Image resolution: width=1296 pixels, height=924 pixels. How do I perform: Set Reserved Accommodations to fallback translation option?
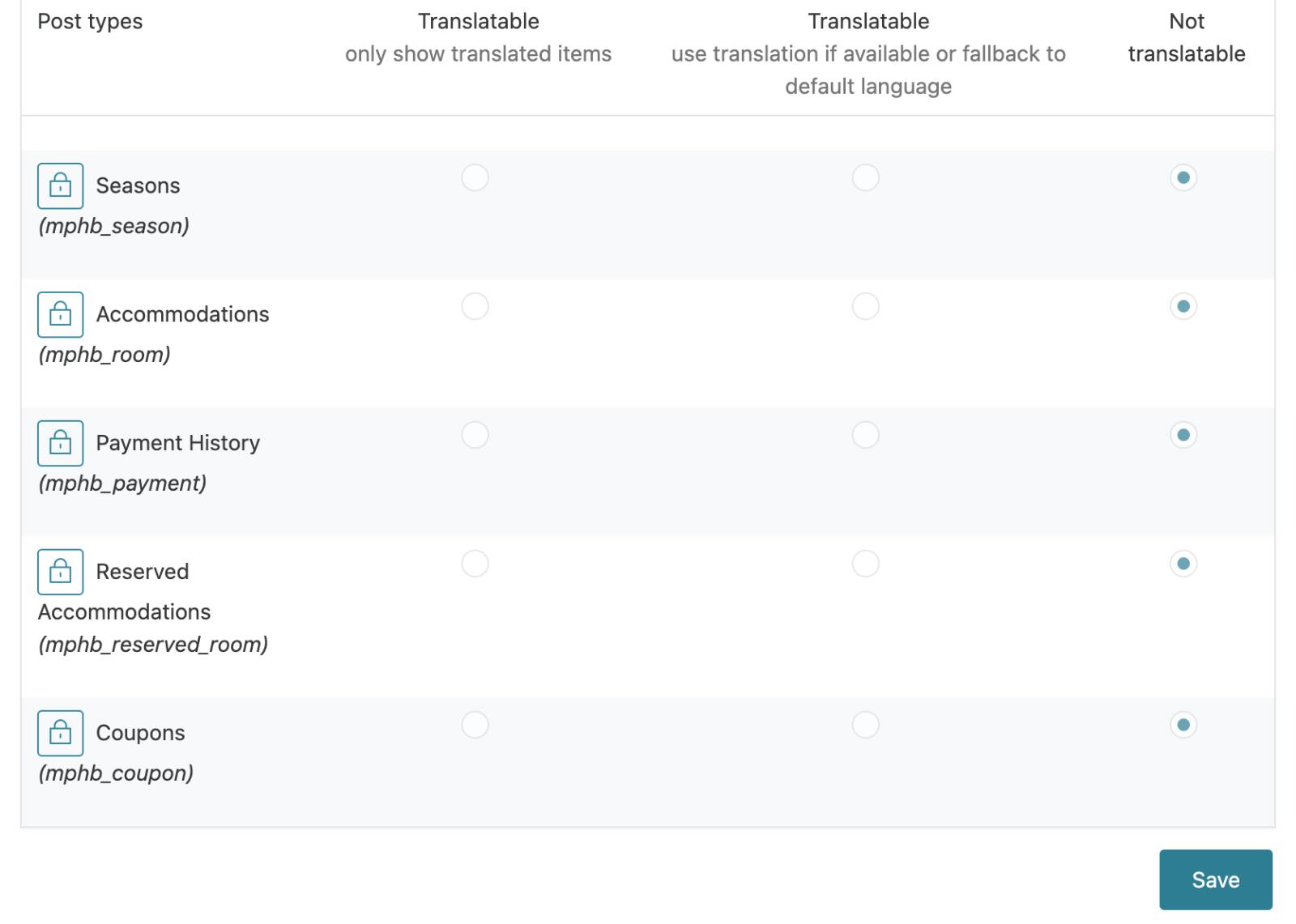click(x=865, y=564)
